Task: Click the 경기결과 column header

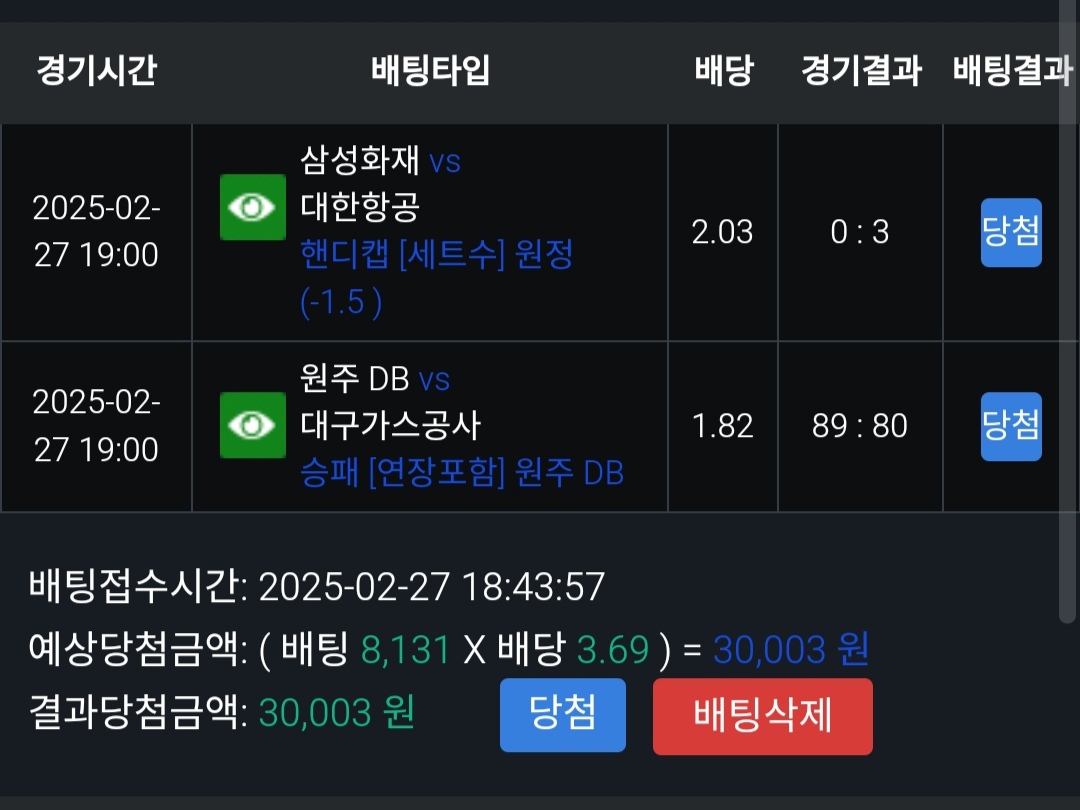Action: pyautogui.click(x=860, y=71)
